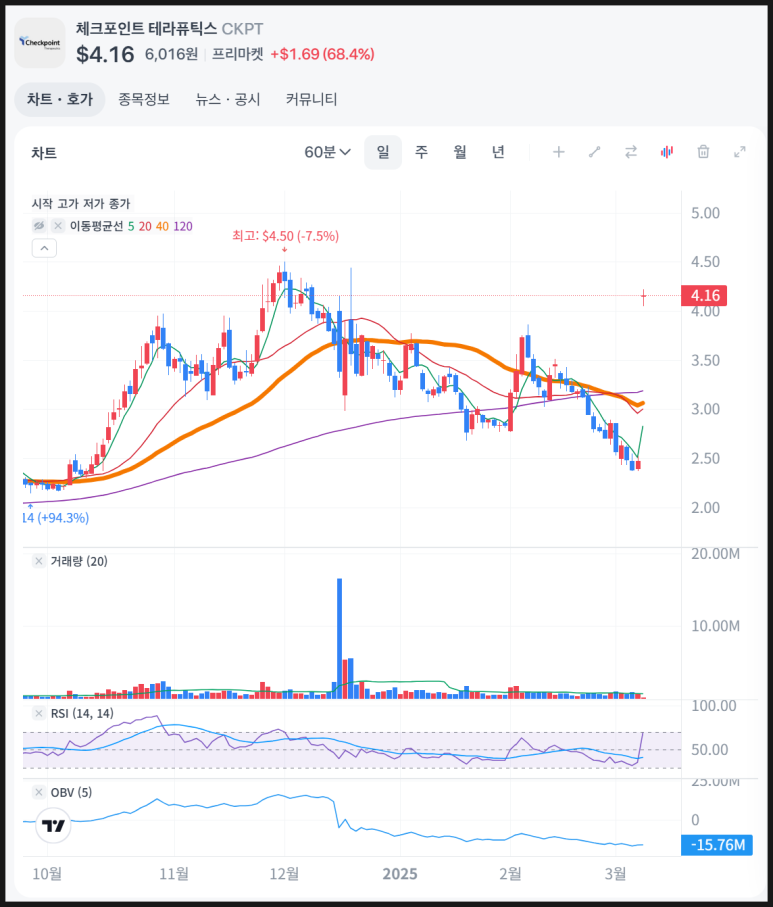This screenshot has height=907, width=773.
Task: Toggle moving average visibility eye icon
Action: (39, 226)
